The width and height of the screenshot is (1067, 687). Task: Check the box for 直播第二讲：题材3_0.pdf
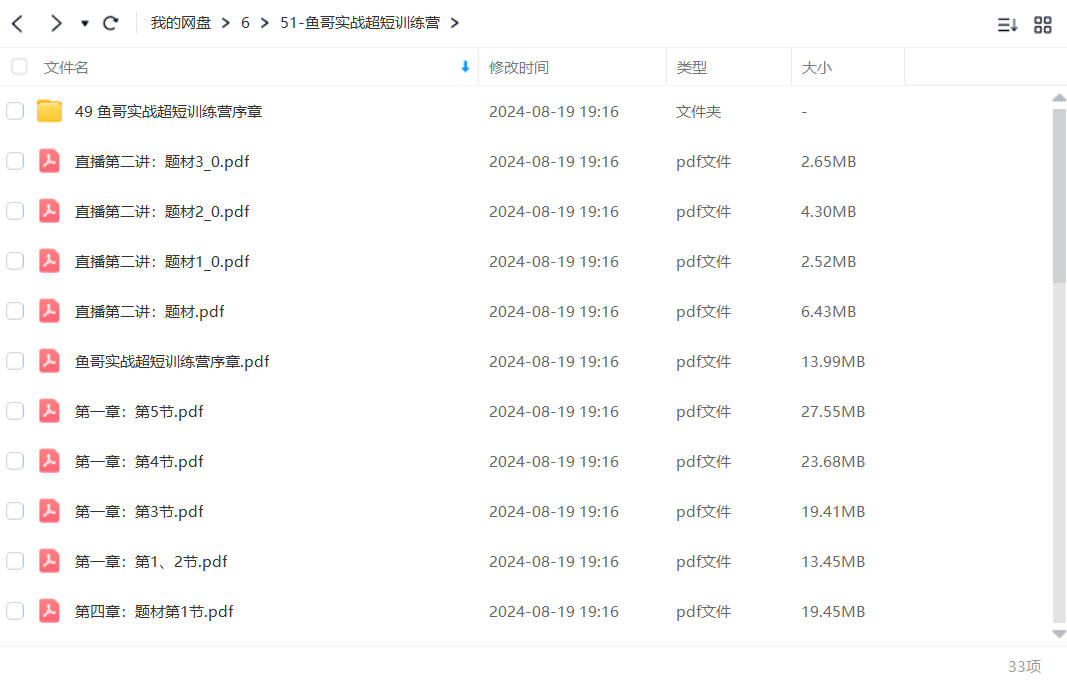[15, 161]
